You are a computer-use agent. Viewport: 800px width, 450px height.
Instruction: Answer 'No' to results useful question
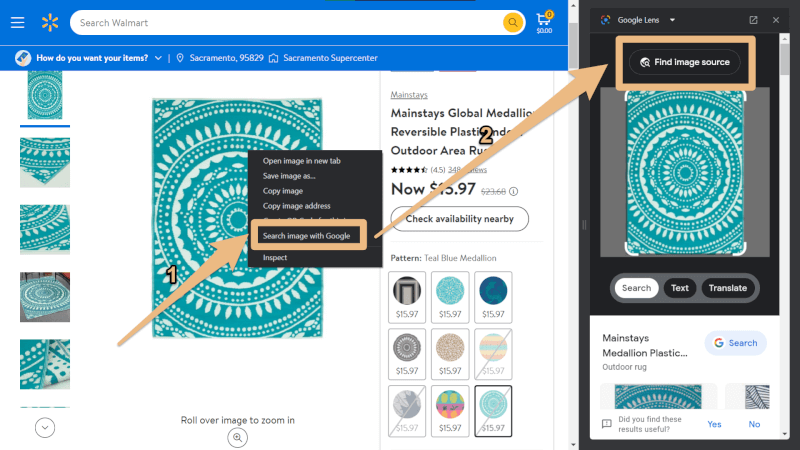click(754, 424)
